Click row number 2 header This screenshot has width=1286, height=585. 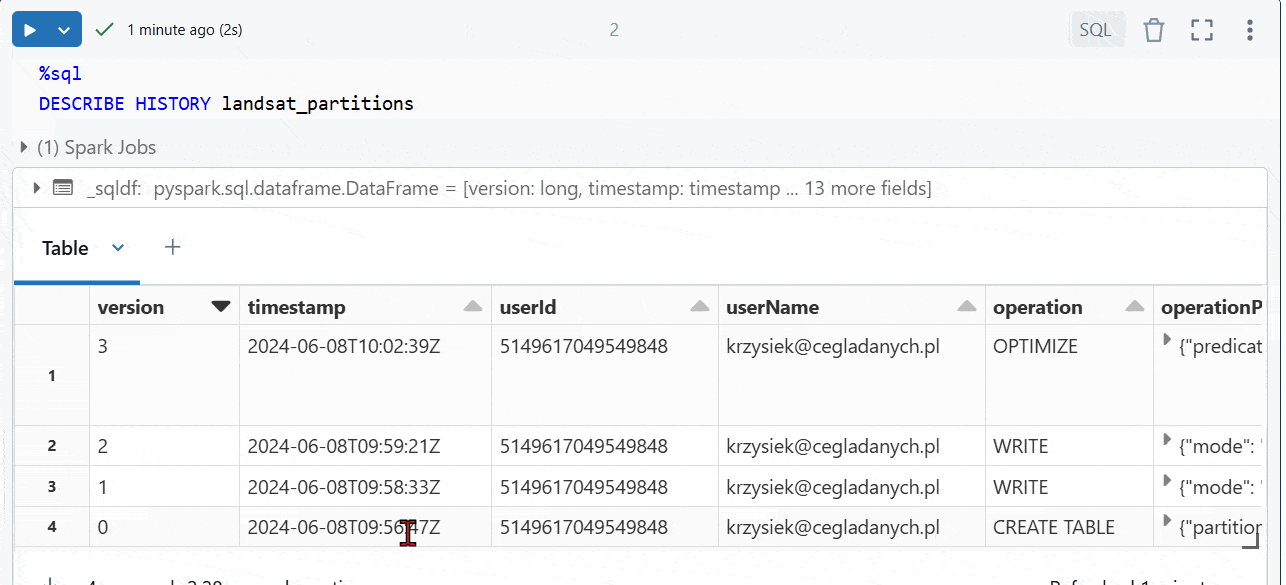[x=52, y=446]
